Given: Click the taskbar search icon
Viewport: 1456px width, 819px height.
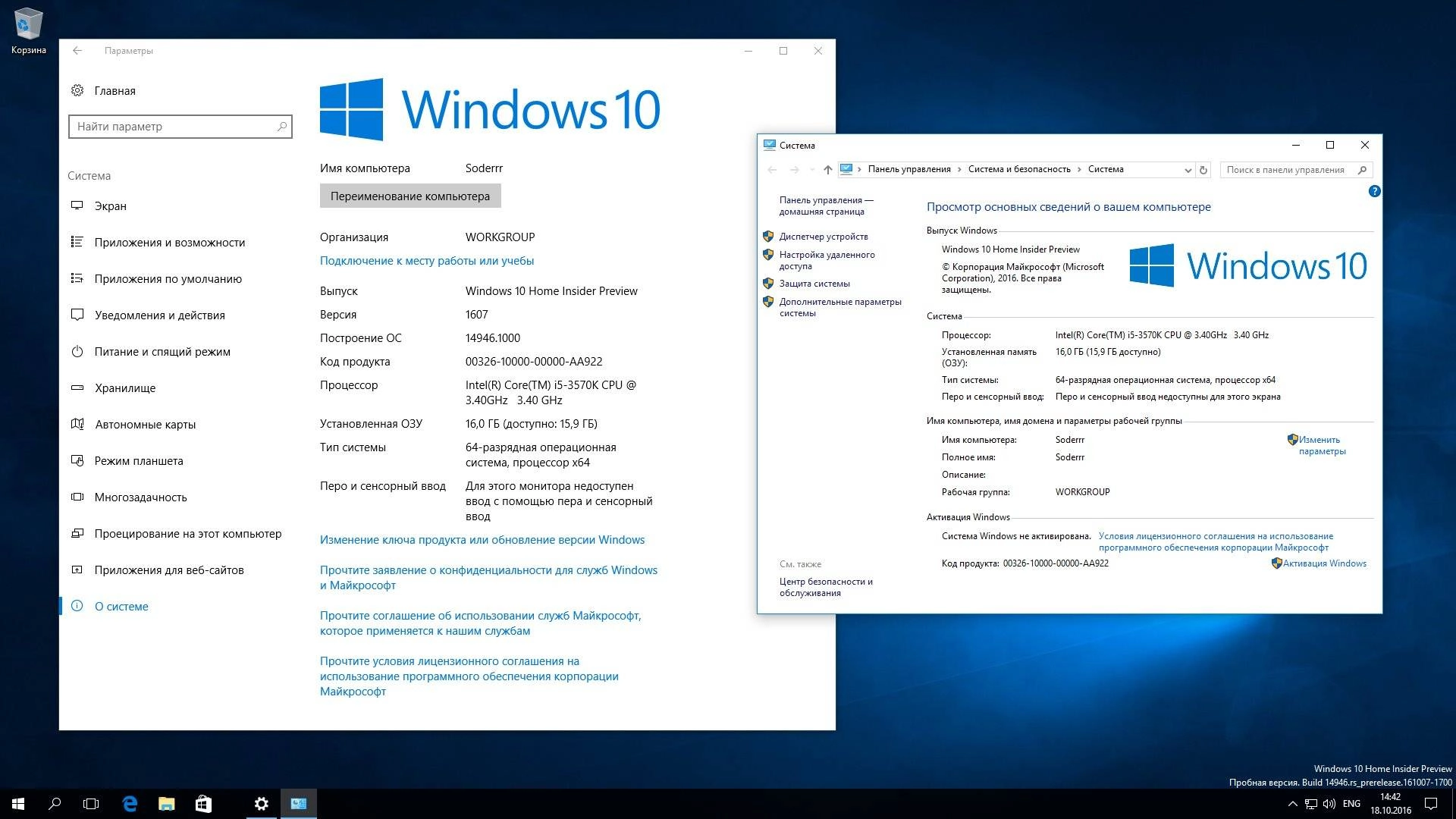Looking at the screenshot, I should [55, 804].
